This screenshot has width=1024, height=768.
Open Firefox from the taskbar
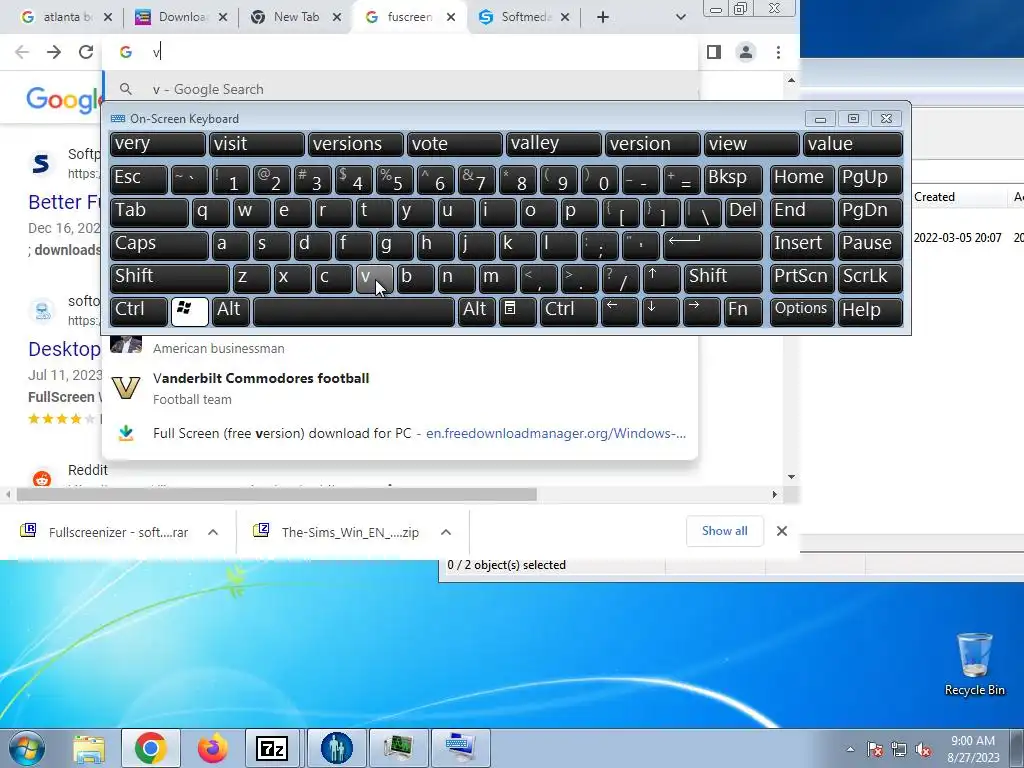pyautogui.click(x=213, y=748)
